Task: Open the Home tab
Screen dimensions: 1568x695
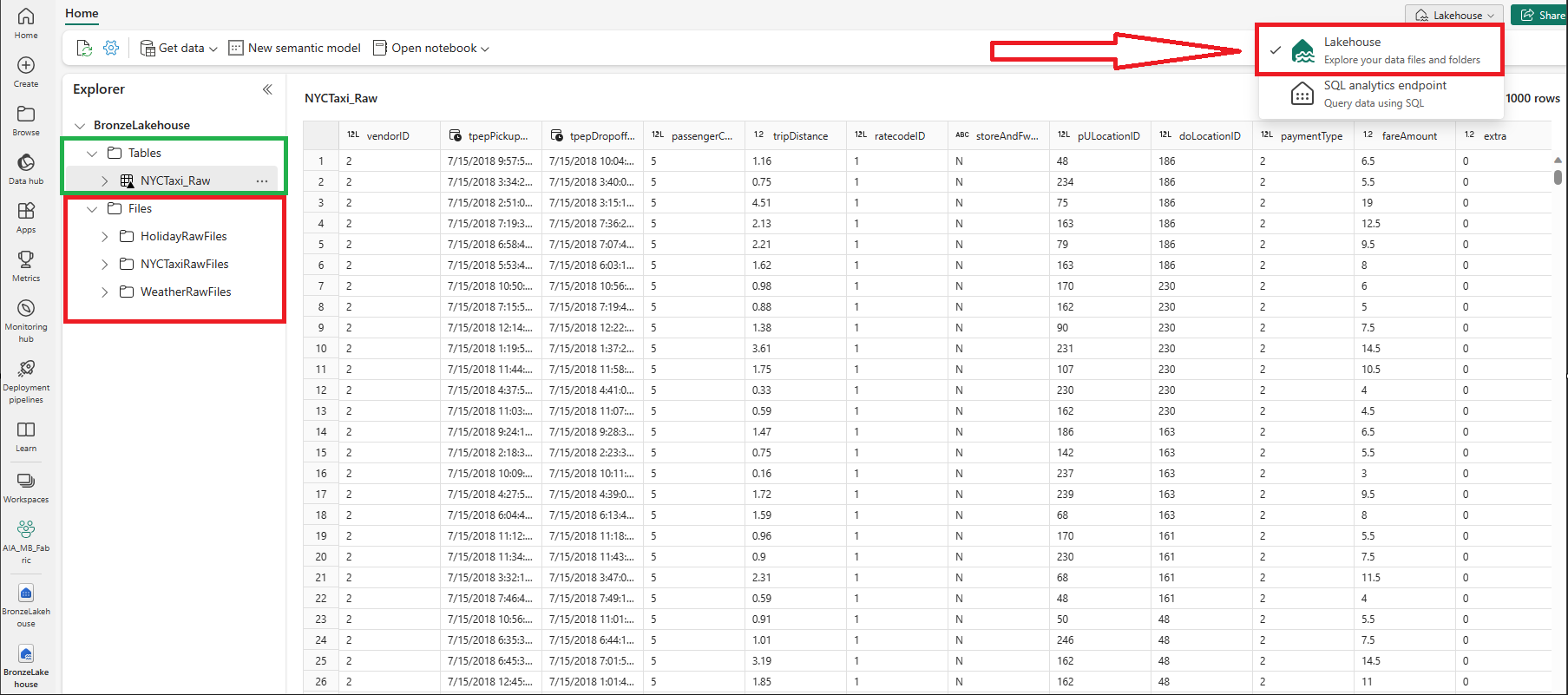Action: (82, 14)
